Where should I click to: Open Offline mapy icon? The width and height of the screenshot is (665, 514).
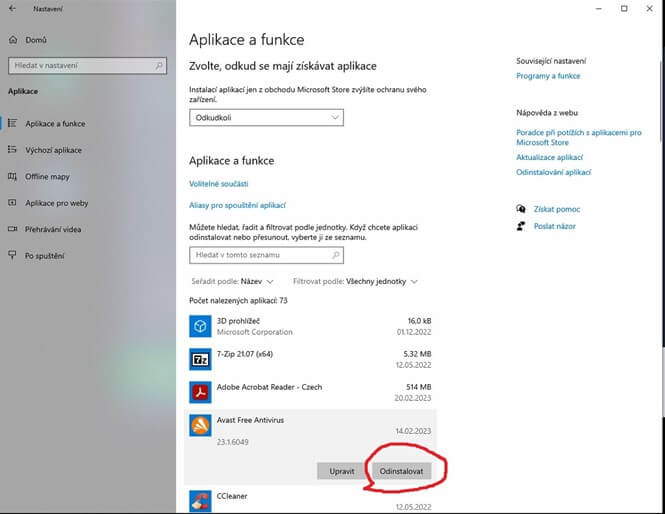click(x=12, y=176)
